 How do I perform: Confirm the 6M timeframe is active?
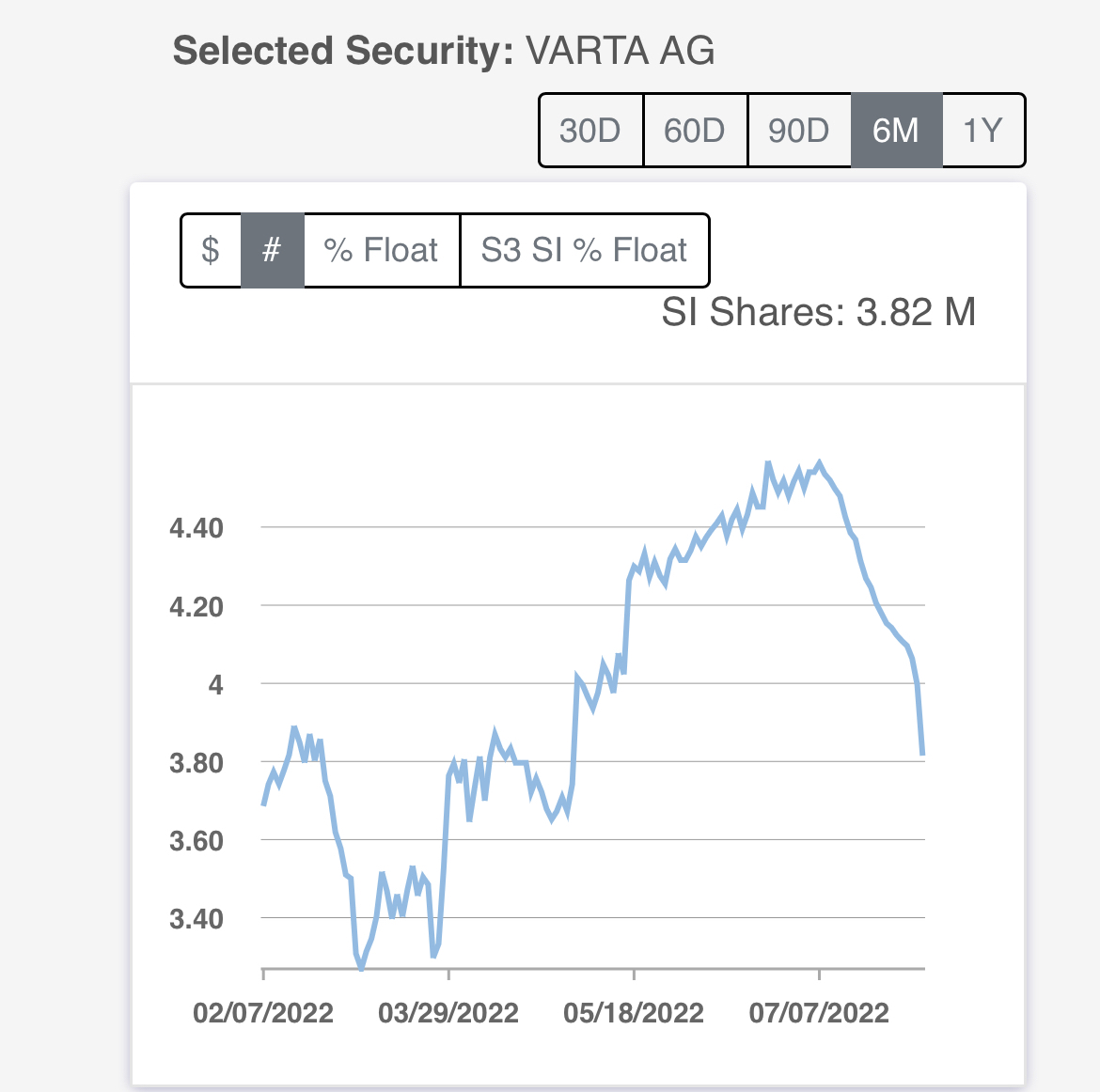pyautogui.click(x=896, y=131)
